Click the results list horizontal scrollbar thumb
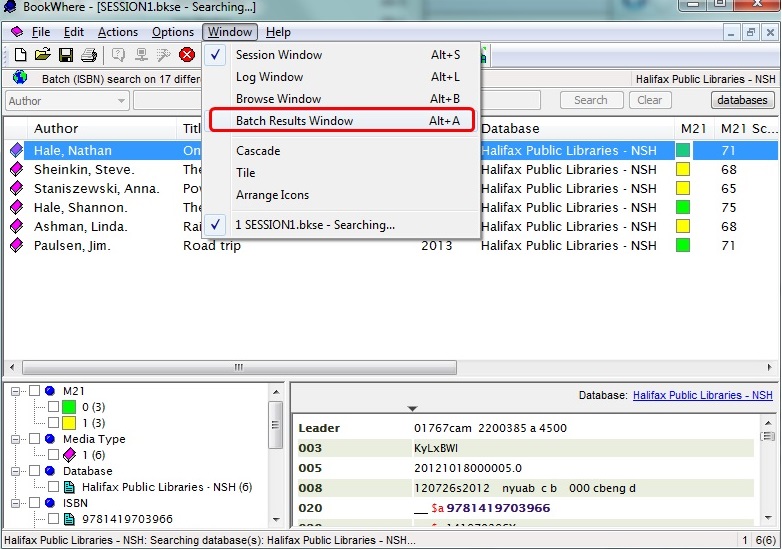The height and width of the screenshot is (549, 782). [239, 367]
